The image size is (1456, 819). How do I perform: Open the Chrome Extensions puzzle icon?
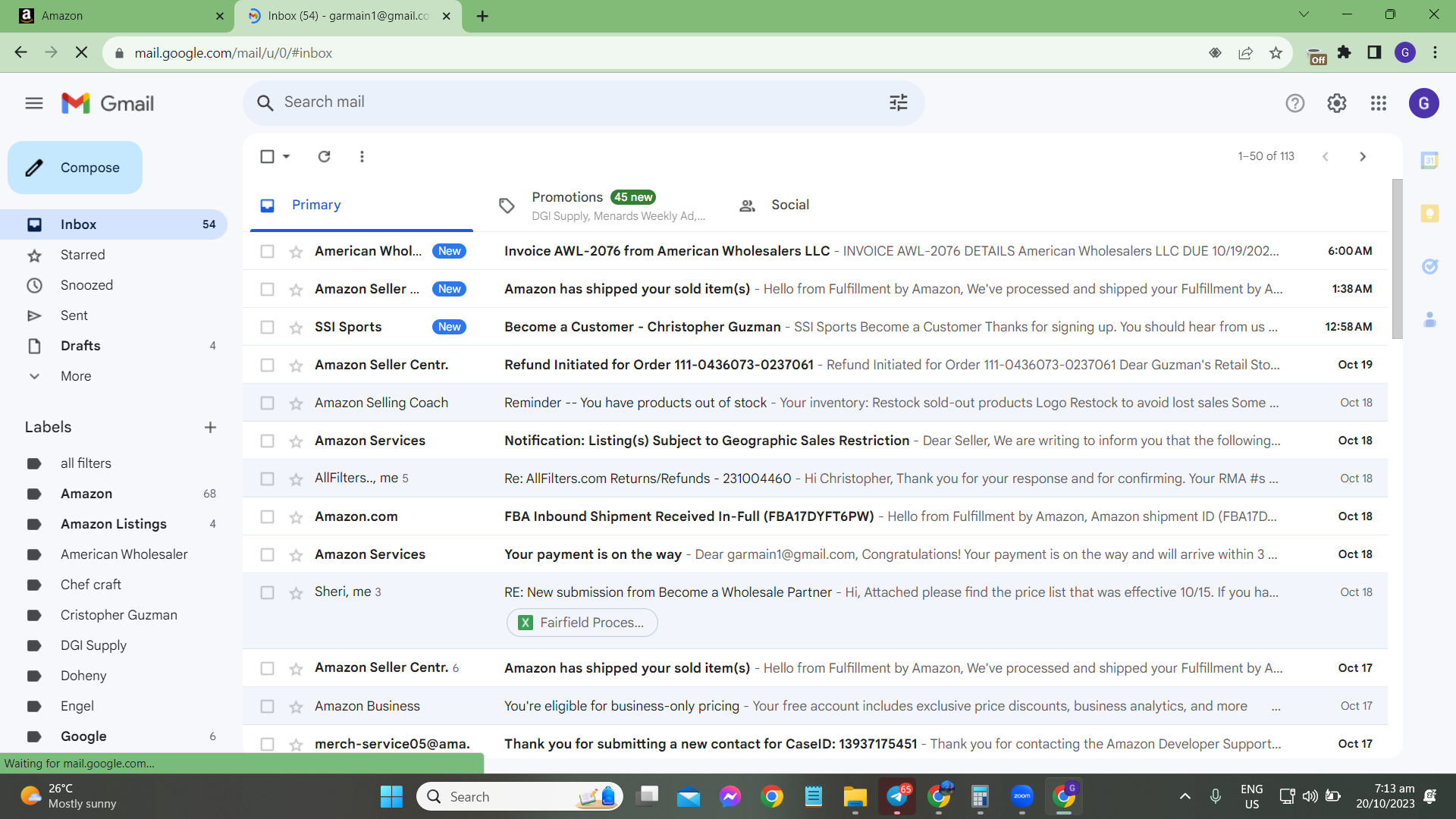pos(1345,52)
